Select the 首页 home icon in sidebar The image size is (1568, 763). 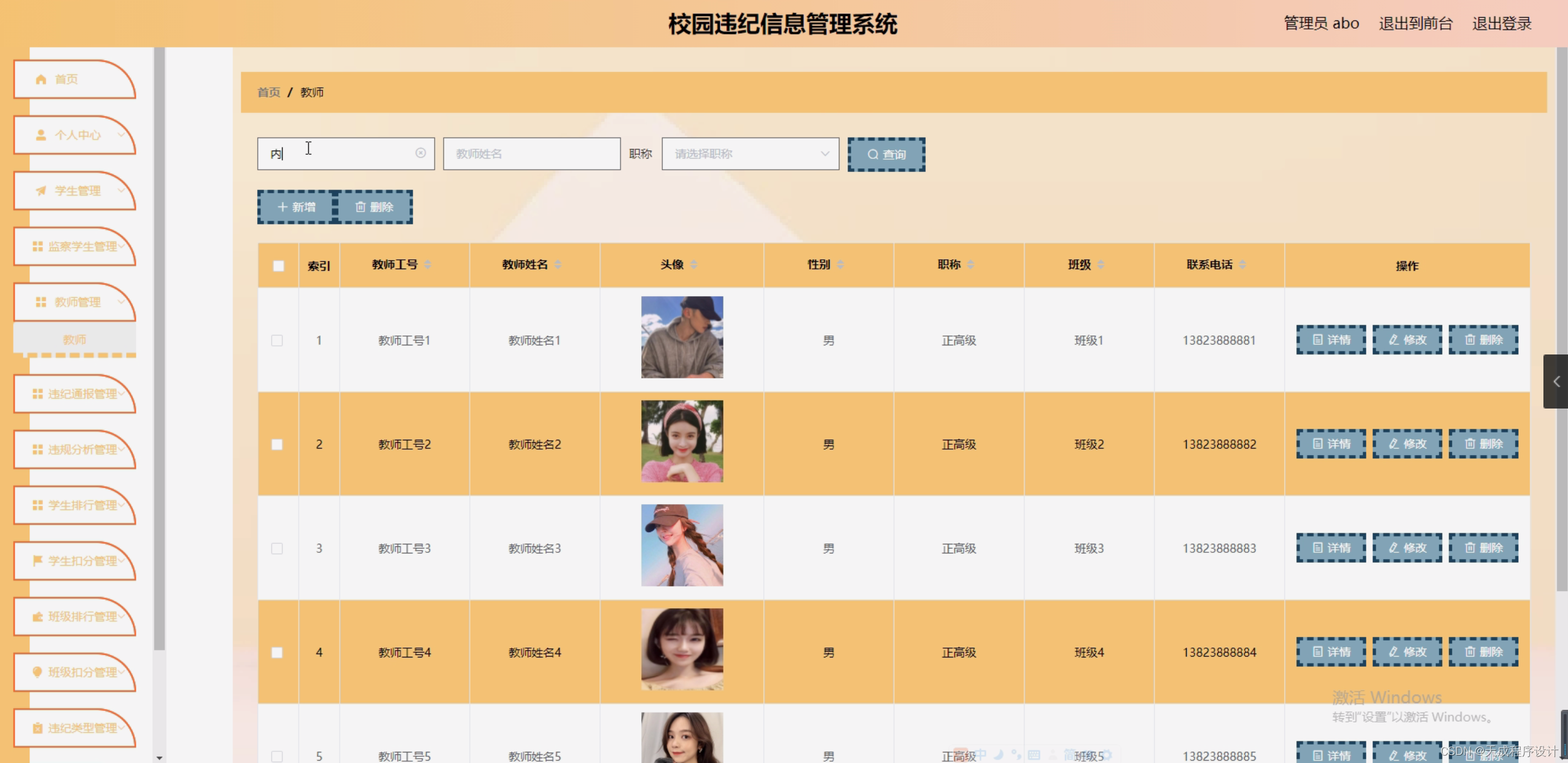click(41, 79)
